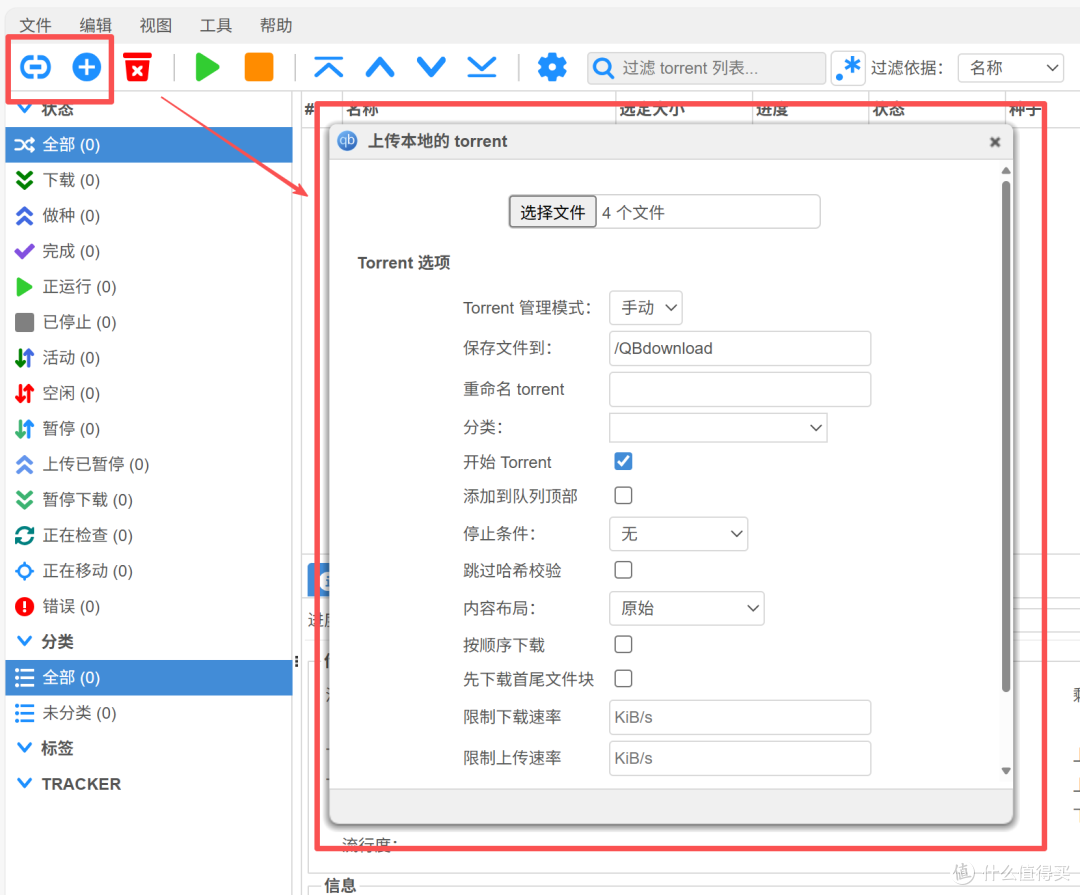The width and height of the screenshot is (1080, 895).
Task: Enable 跳过哈希校验 checkbox
Action: [623, 570]
